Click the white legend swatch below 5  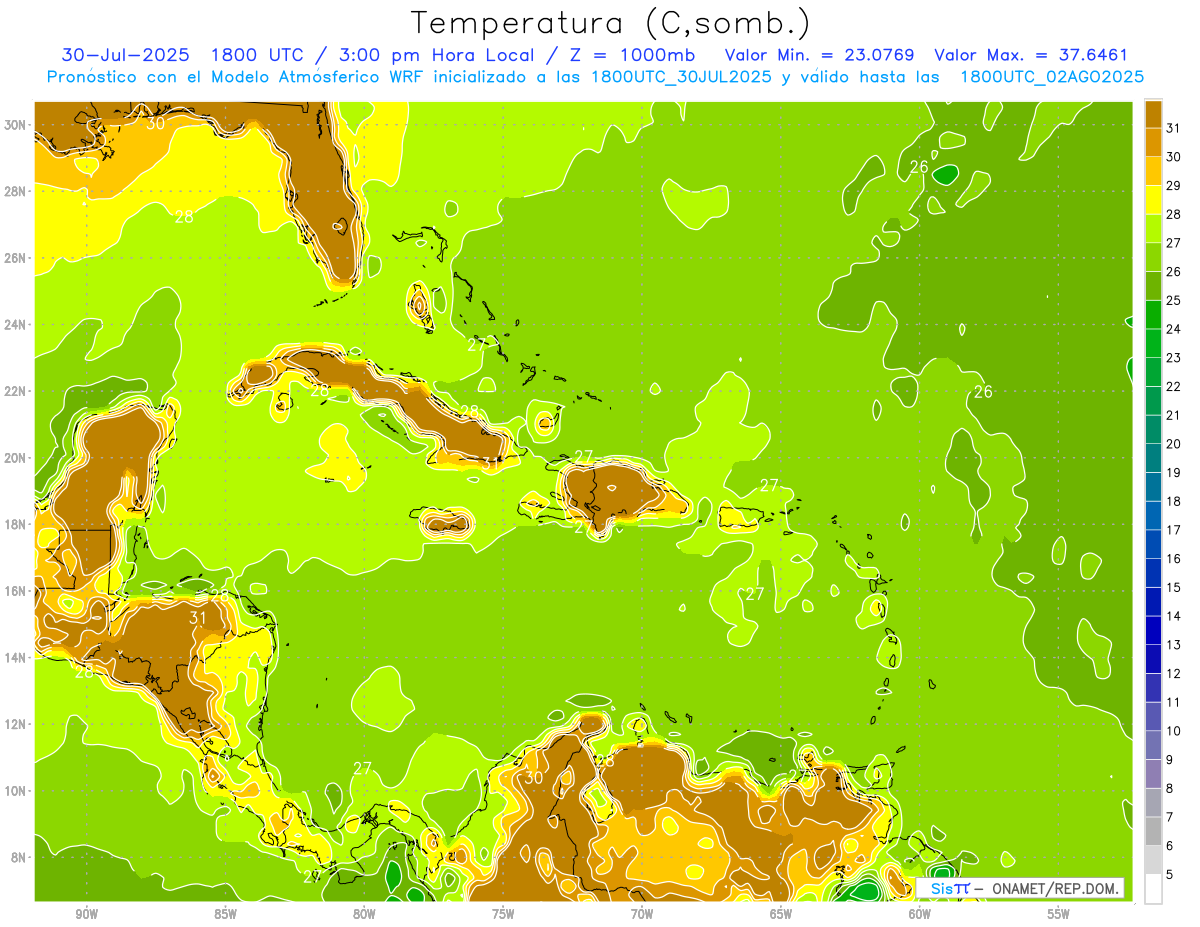(1153, 889)
